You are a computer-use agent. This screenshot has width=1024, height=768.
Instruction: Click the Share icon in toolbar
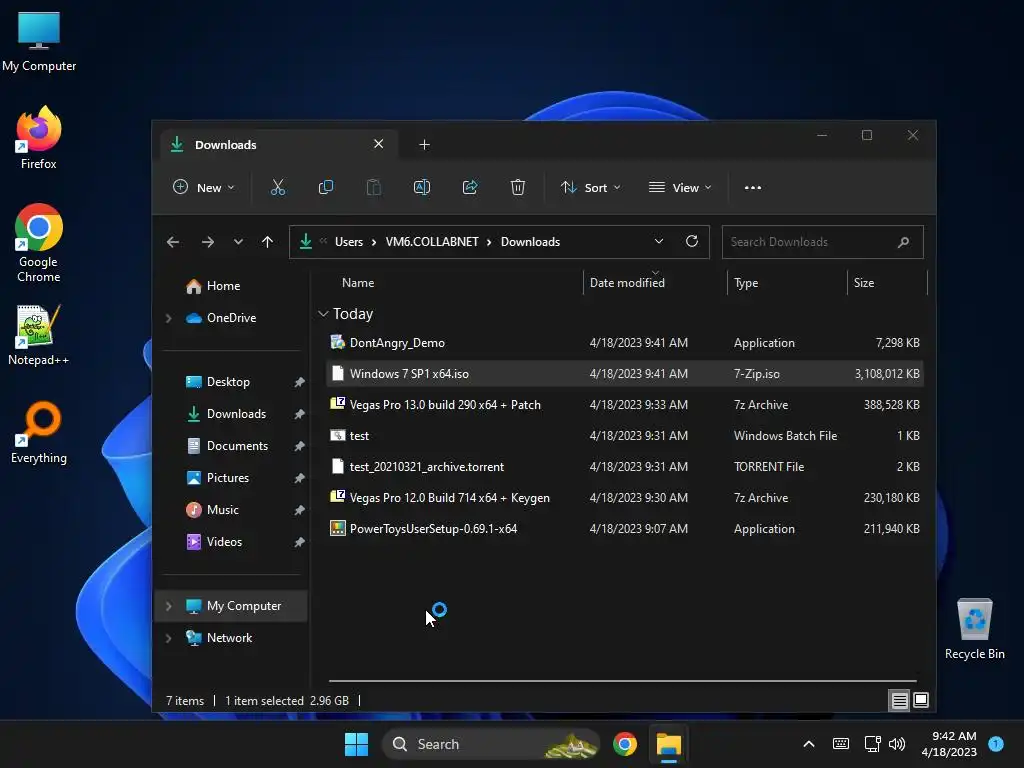click(x=470, y=187)
